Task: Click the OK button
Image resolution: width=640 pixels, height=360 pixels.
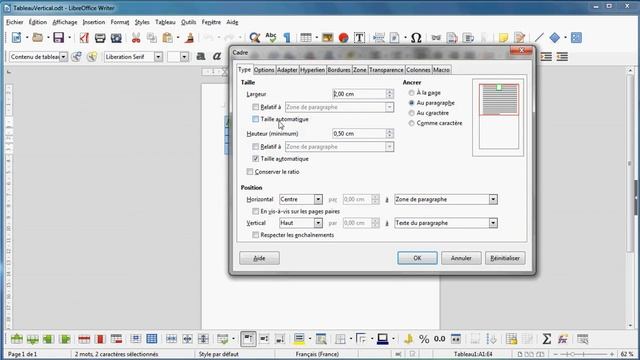Action: pos(417,258)
